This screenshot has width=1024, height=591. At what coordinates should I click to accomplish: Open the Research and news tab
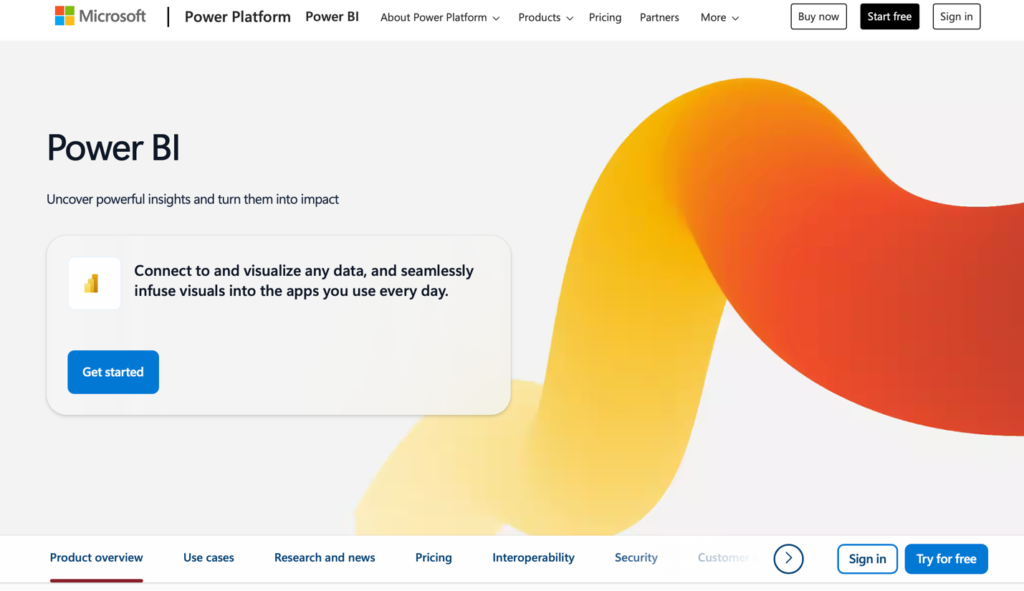[x=325, y=558]
